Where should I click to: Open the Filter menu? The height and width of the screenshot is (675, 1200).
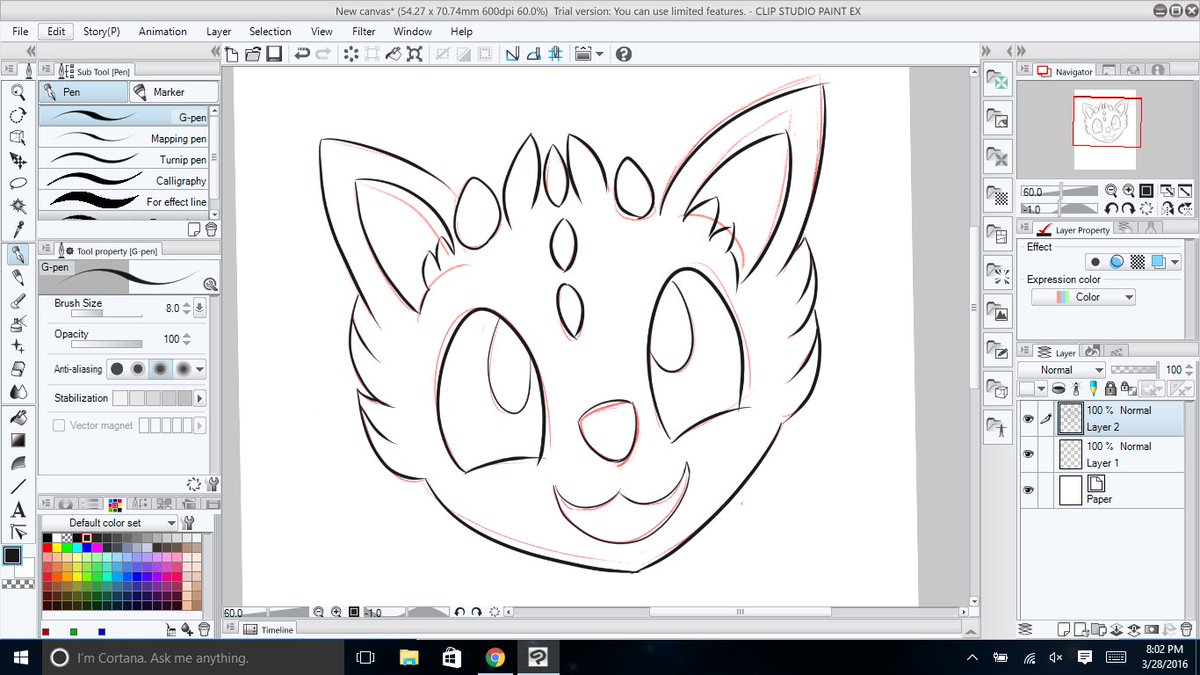363,31
